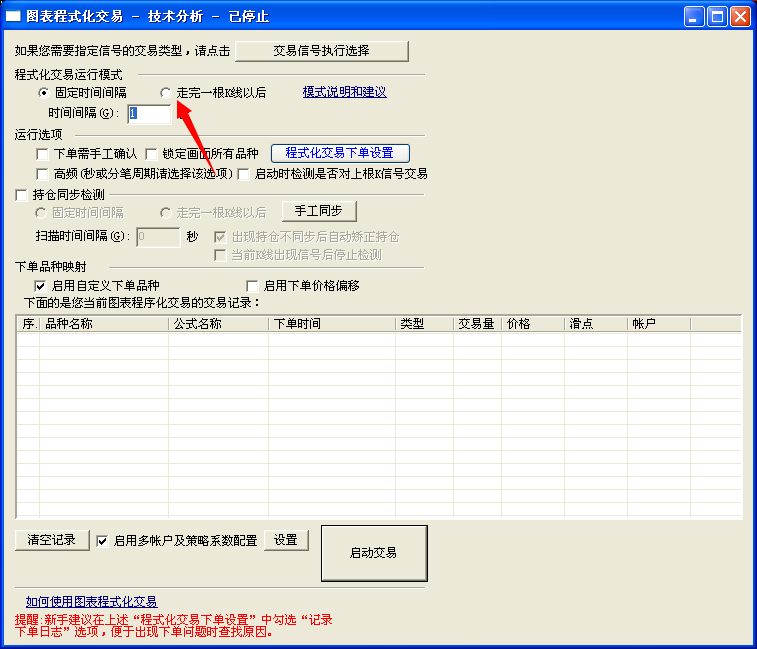Click the 帐户 column header
The image size is (757, 649).
pyautogui.click(x=659, y=324)
